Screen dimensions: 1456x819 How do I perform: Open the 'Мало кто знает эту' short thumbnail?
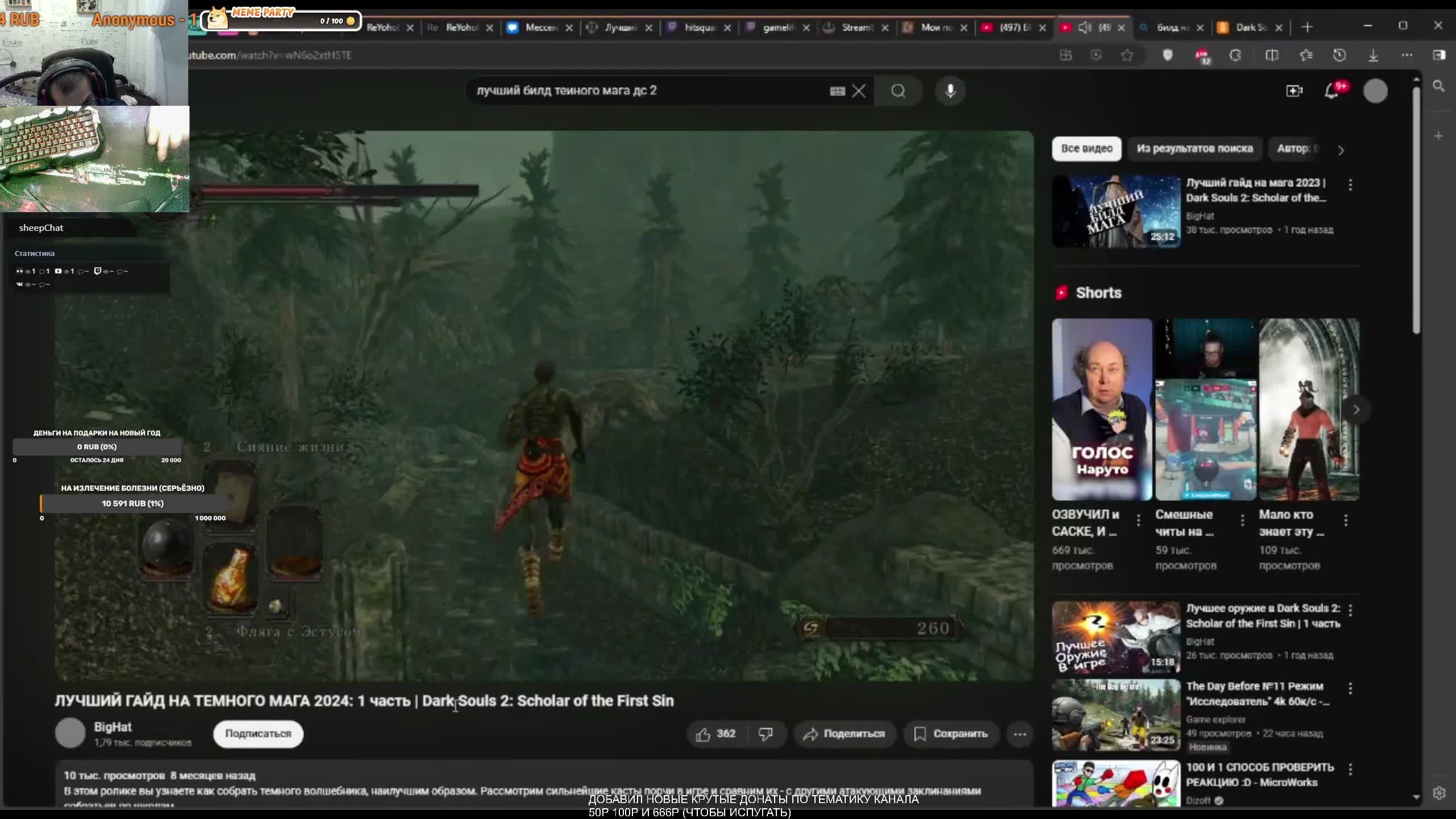tap(1309, 409)
